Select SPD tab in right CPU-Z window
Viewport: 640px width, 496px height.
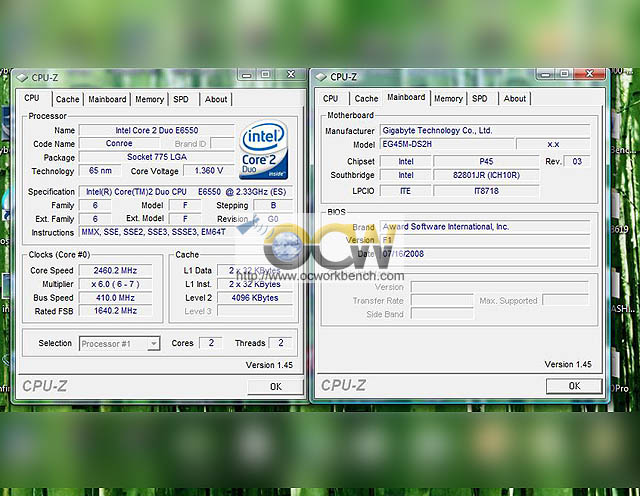[x=480, y=98]
